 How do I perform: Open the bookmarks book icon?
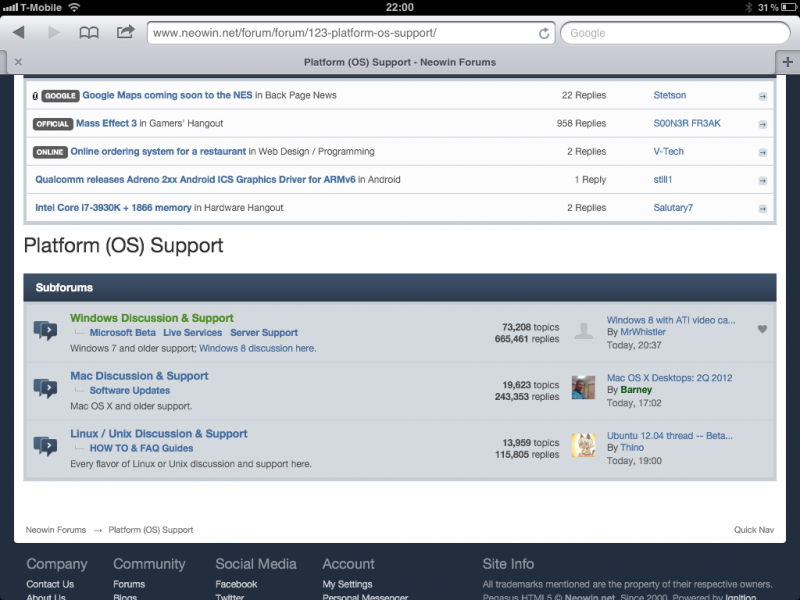[x=89, y=33]
